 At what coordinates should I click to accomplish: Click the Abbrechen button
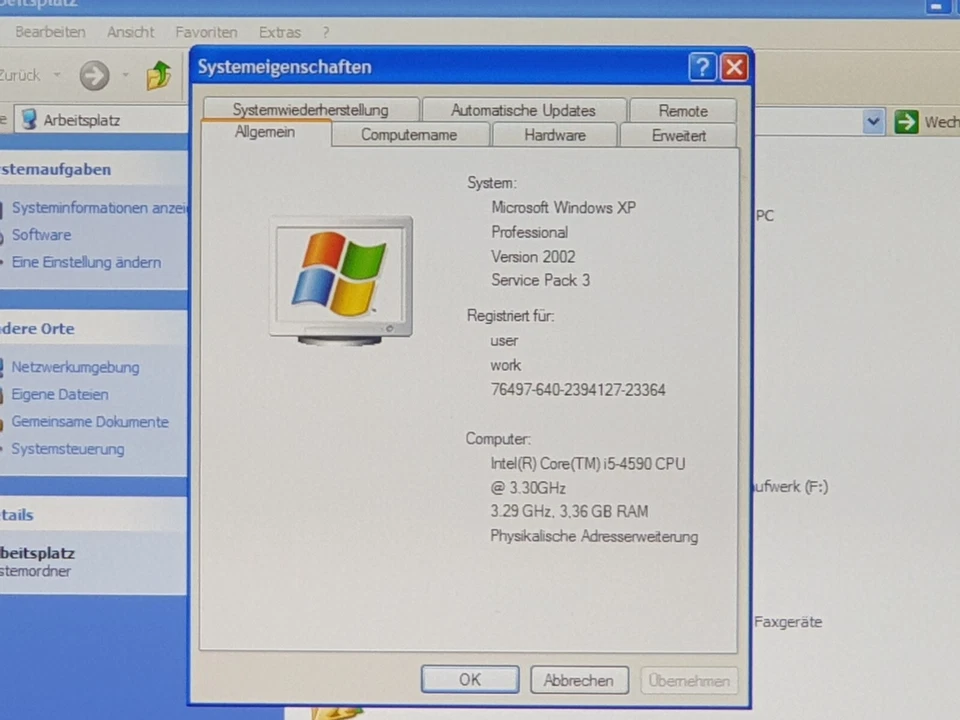tap(579, 680)
